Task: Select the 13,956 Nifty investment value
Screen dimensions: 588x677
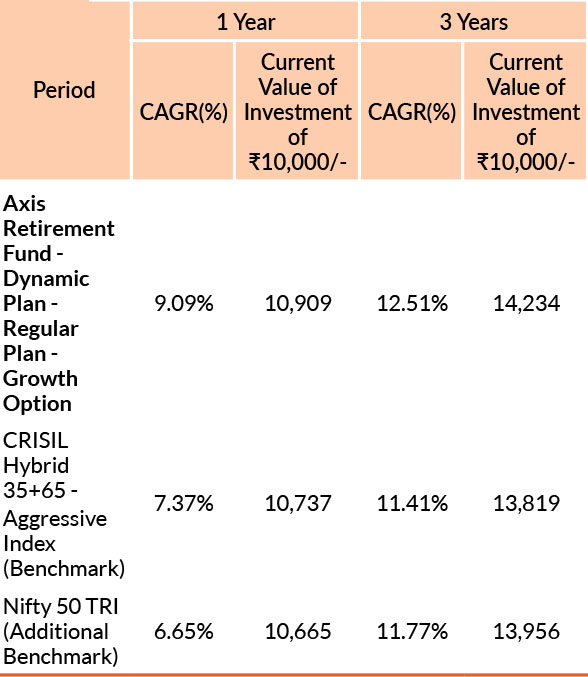Action: click(x=526, y=632)
